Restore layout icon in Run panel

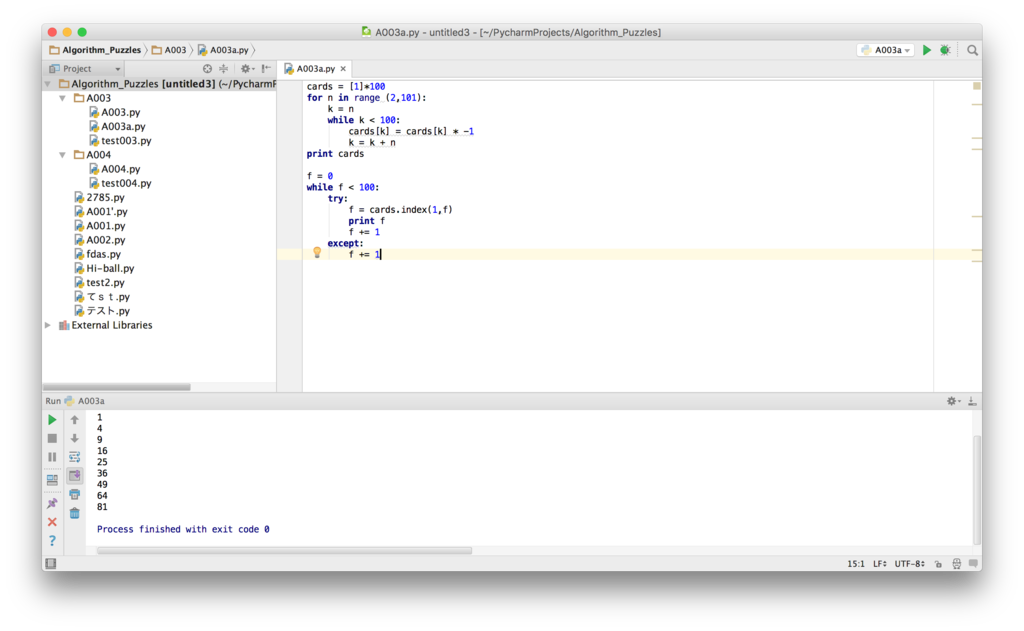pos(52,480)
